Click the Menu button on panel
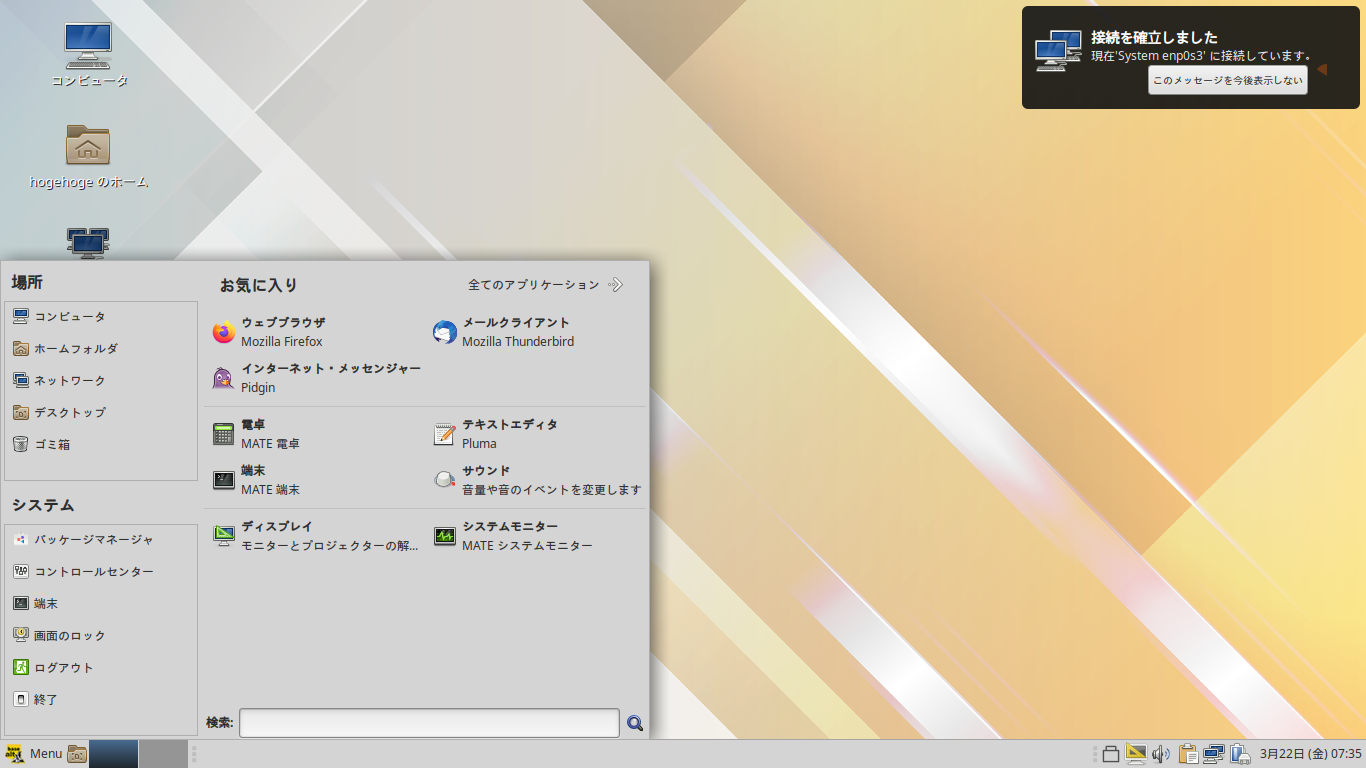Viewport: 1366px width, 768px height. point(33,754)
